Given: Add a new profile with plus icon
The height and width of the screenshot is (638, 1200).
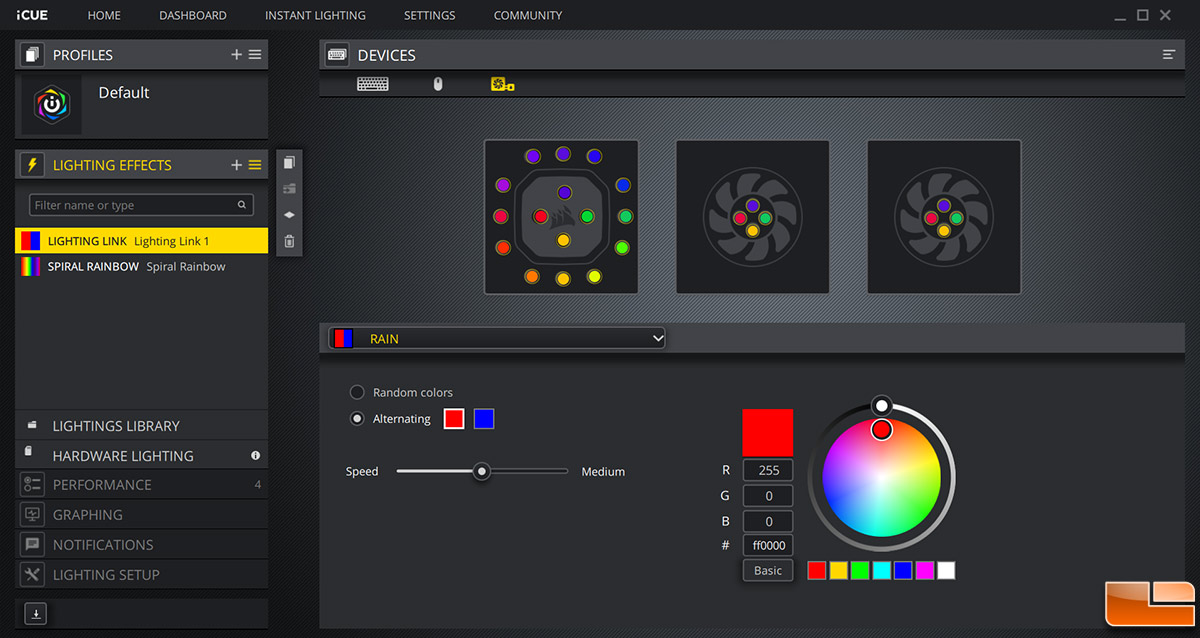Looking at the screenshot, I should [237, 55].
